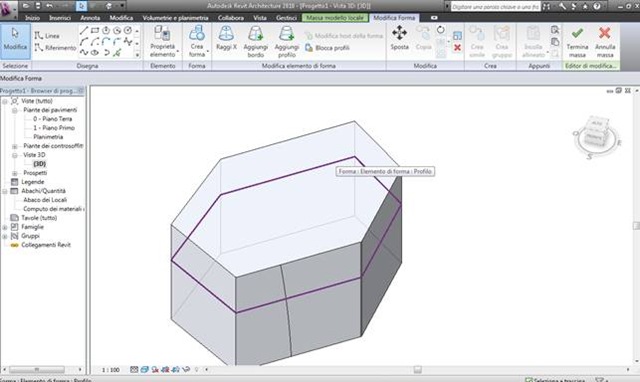Collapse the Piante dei pavimenti node
This screenshot has width=640, height=382.
pos(15,110)
